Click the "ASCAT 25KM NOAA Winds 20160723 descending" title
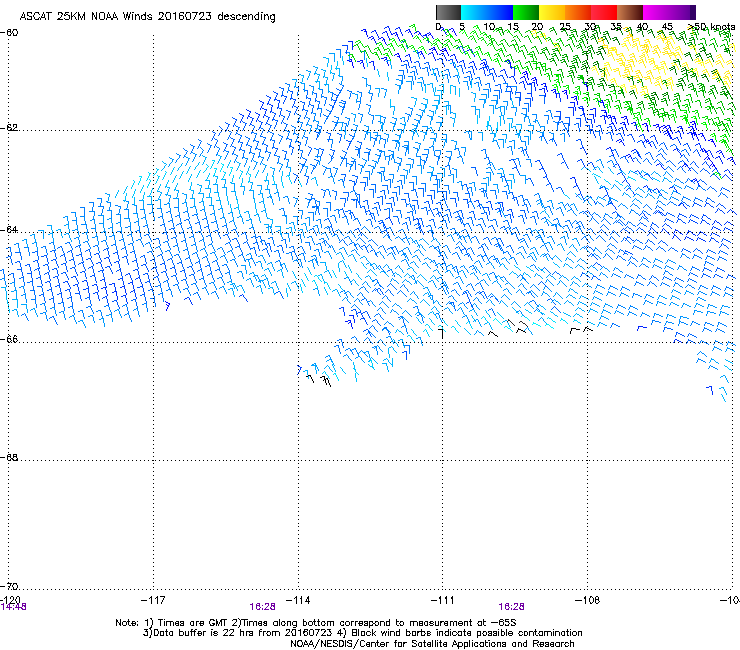The image size is (740, 650). pyautogui.click(x=147, y=17)
